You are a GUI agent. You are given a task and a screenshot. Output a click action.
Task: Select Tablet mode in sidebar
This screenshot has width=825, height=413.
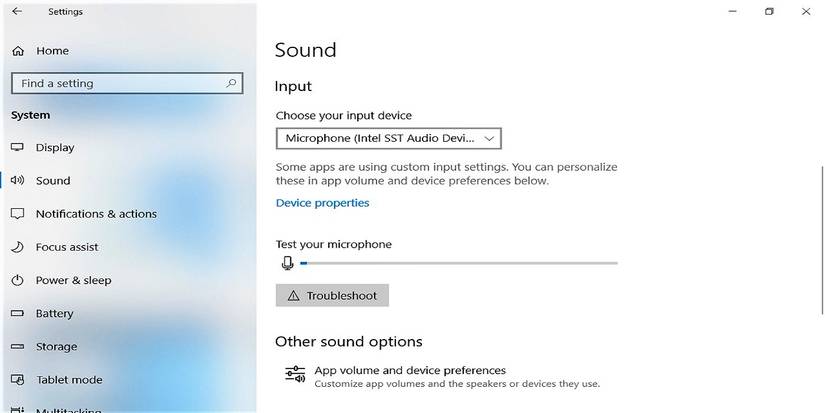click(68, 380)
